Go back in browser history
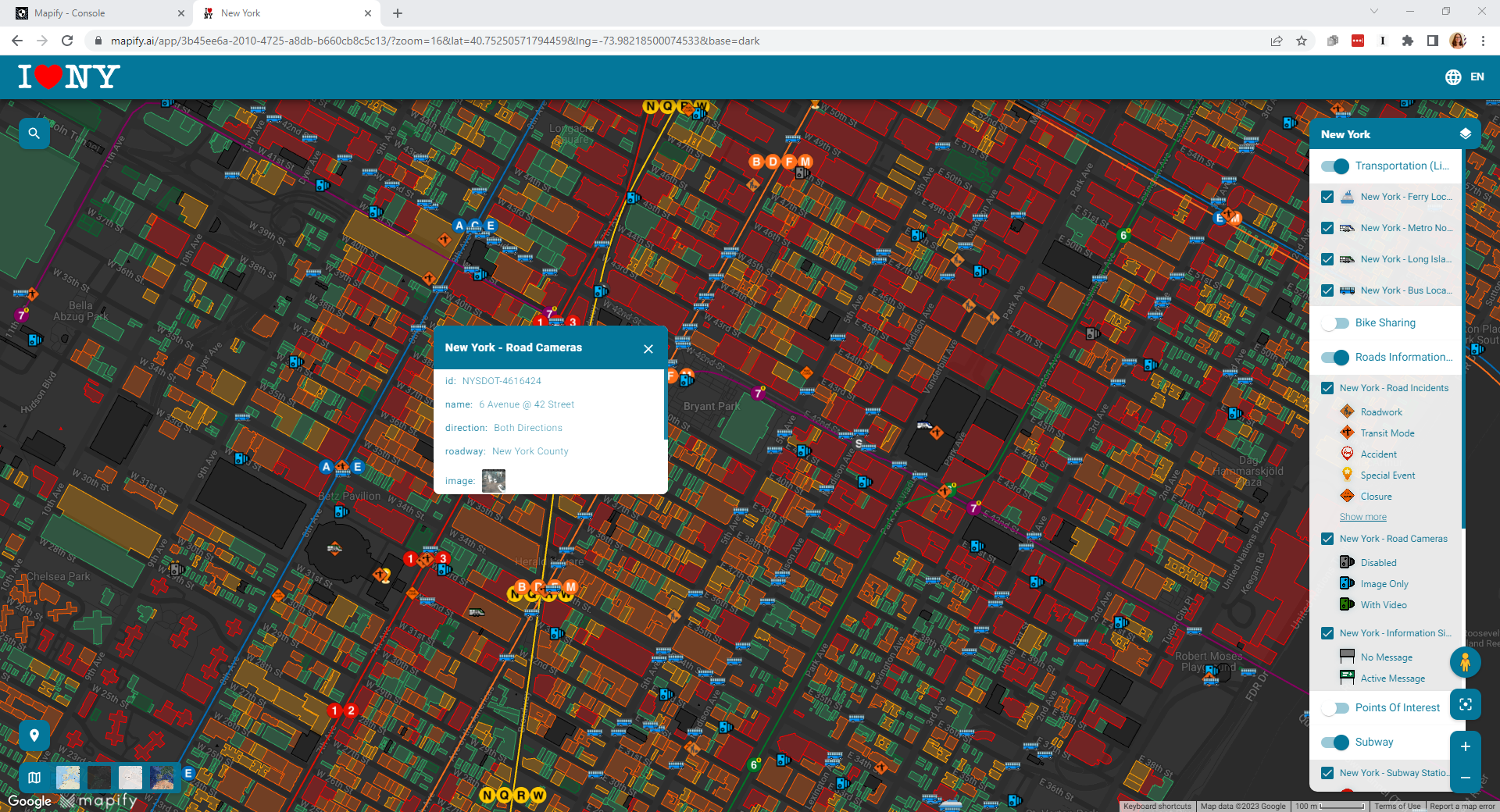This screenshot has height=812, width=1500. click(x=17, y=41)
